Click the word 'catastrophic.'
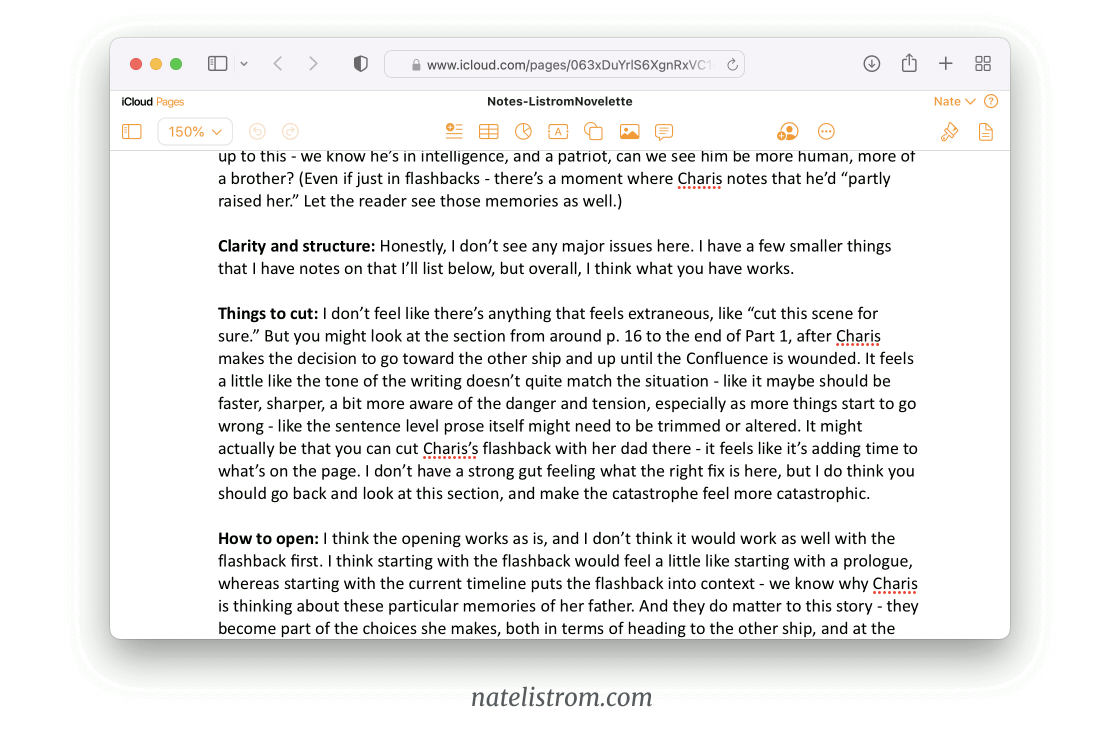The width and height of the screenshot is (1120, 744). coord(823,494)
